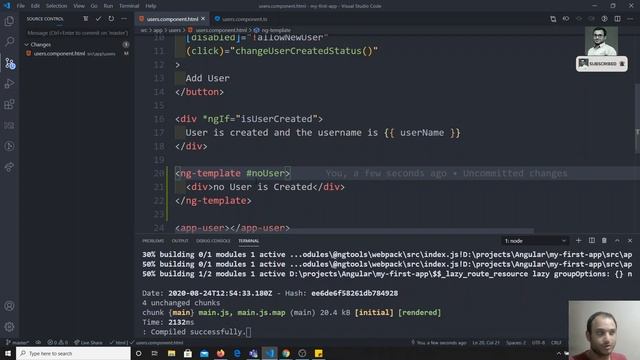Viewport: 640px width, 360px height.
Task: Click line 20 with ng-template #noUser
Action: 233,173
